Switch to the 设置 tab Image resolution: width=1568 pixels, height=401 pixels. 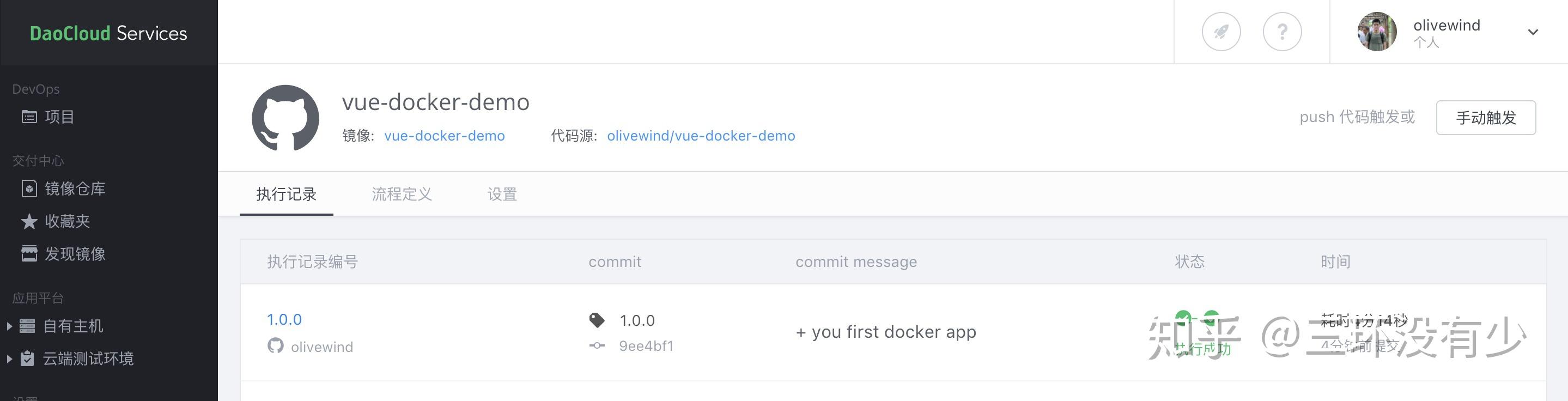[x=502, y=194]
